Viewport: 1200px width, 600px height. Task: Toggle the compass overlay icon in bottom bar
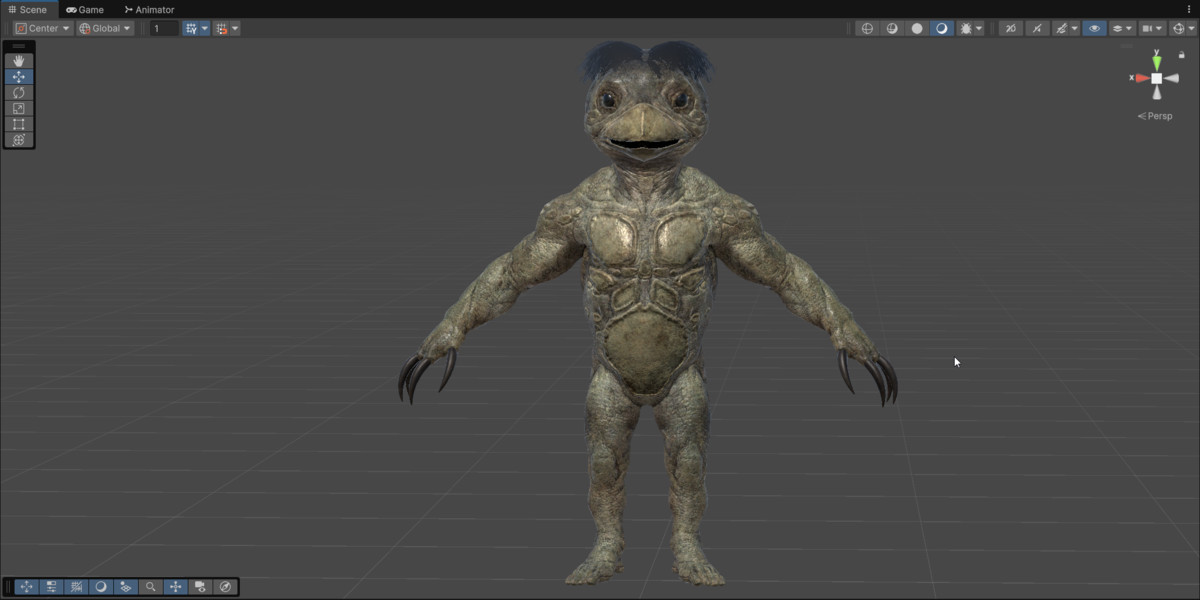[x=225, y=587]
